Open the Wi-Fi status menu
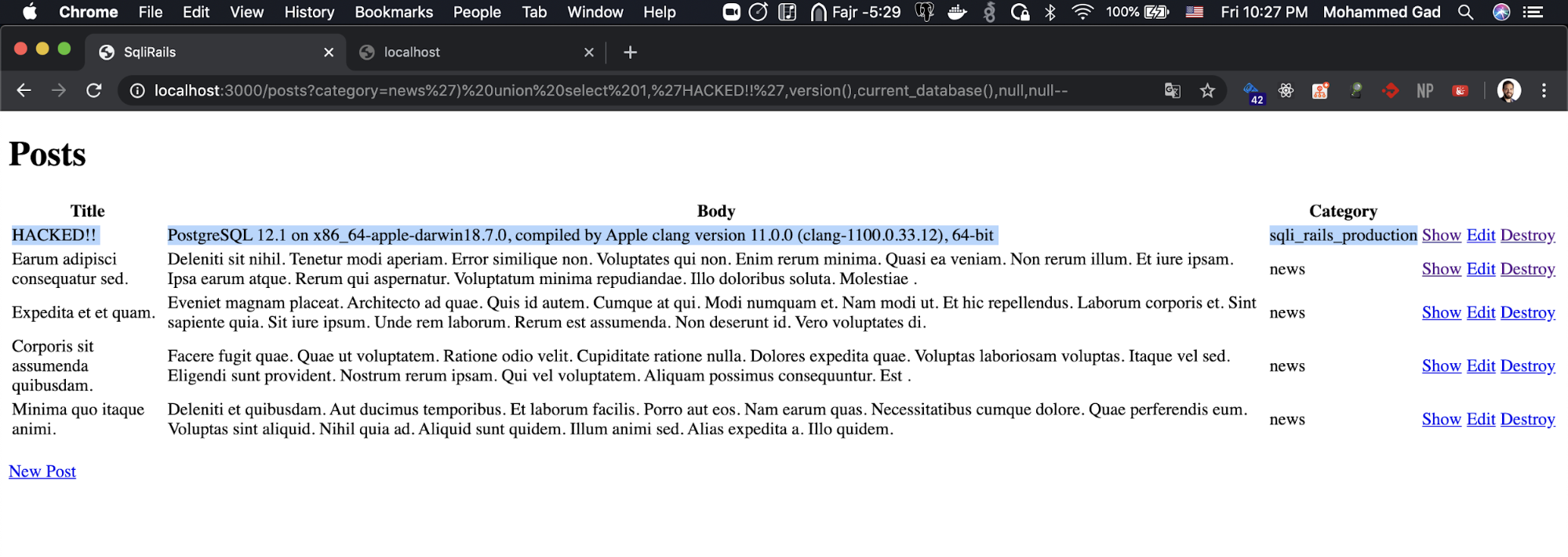 coord(1082,12)
